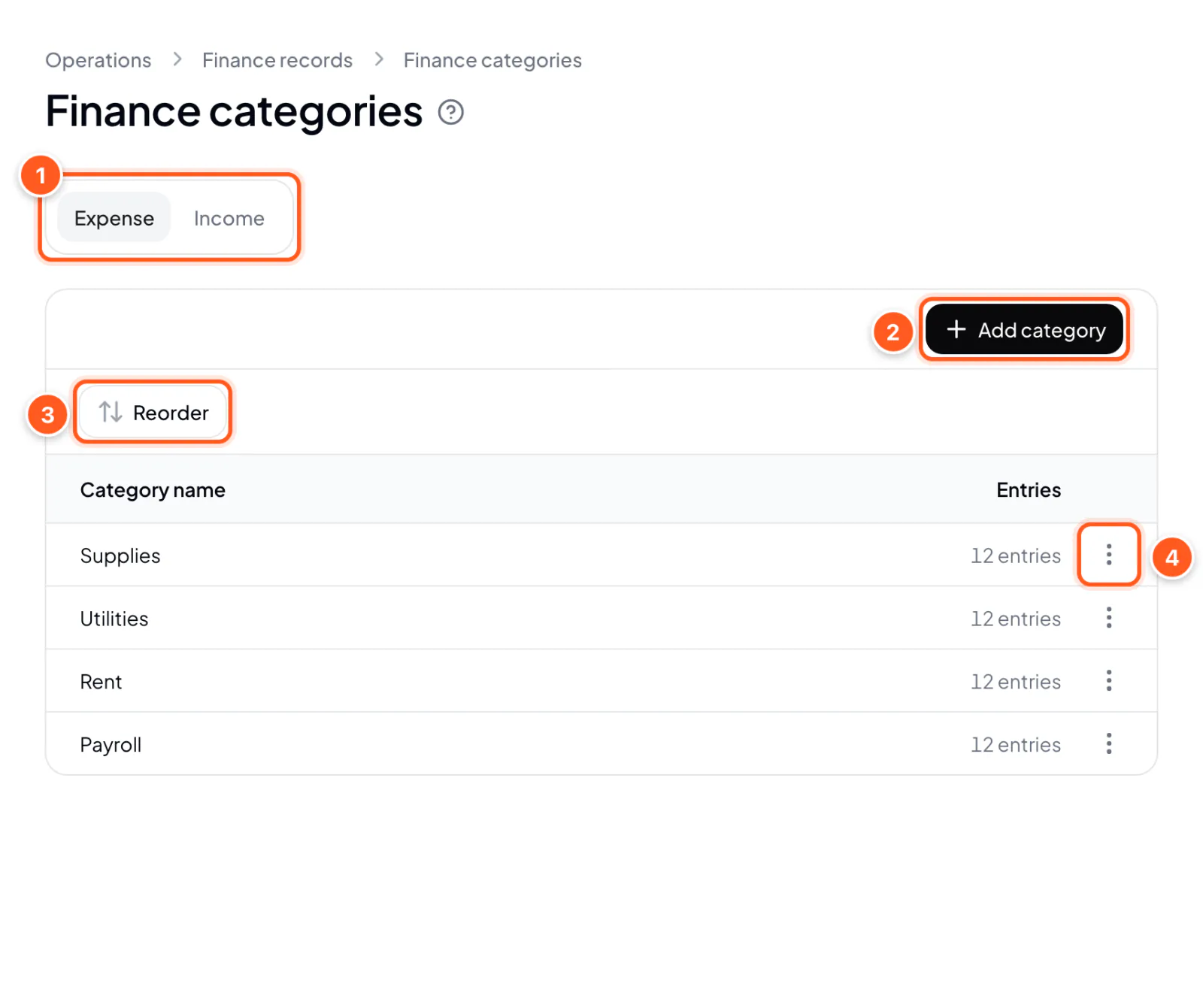This screenshot has height=1008, width=1203.
Task: Click the Entries column header
Action: tap(1029, 490)
